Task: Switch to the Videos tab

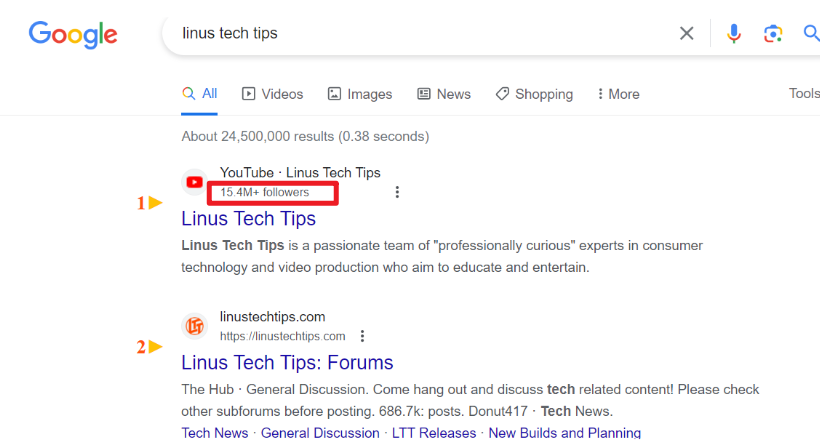Action: tap(272, 94)
